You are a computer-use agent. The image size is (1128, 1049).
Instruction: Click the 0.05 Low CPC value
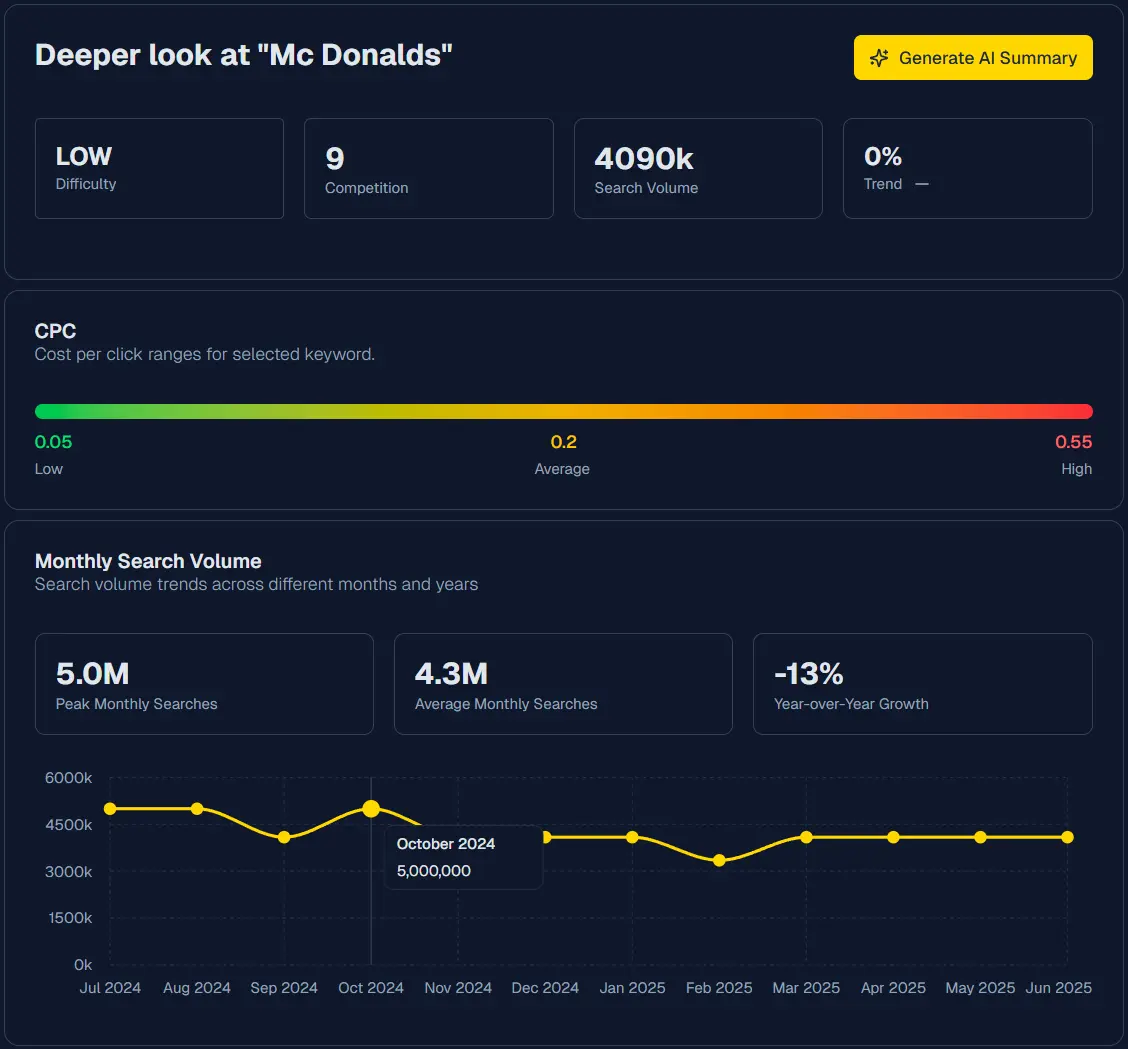click(53, 442)
